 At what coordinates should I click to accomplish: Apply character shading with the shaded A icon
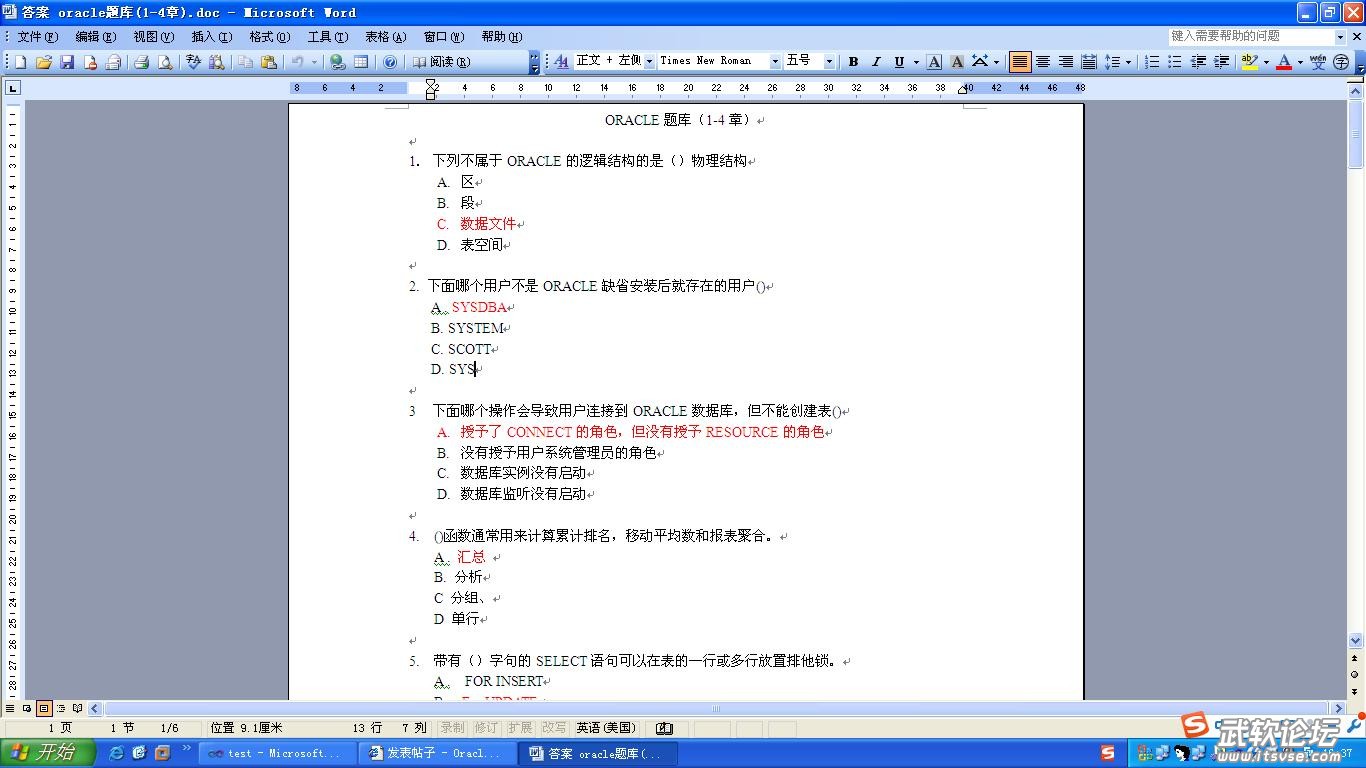957,61
